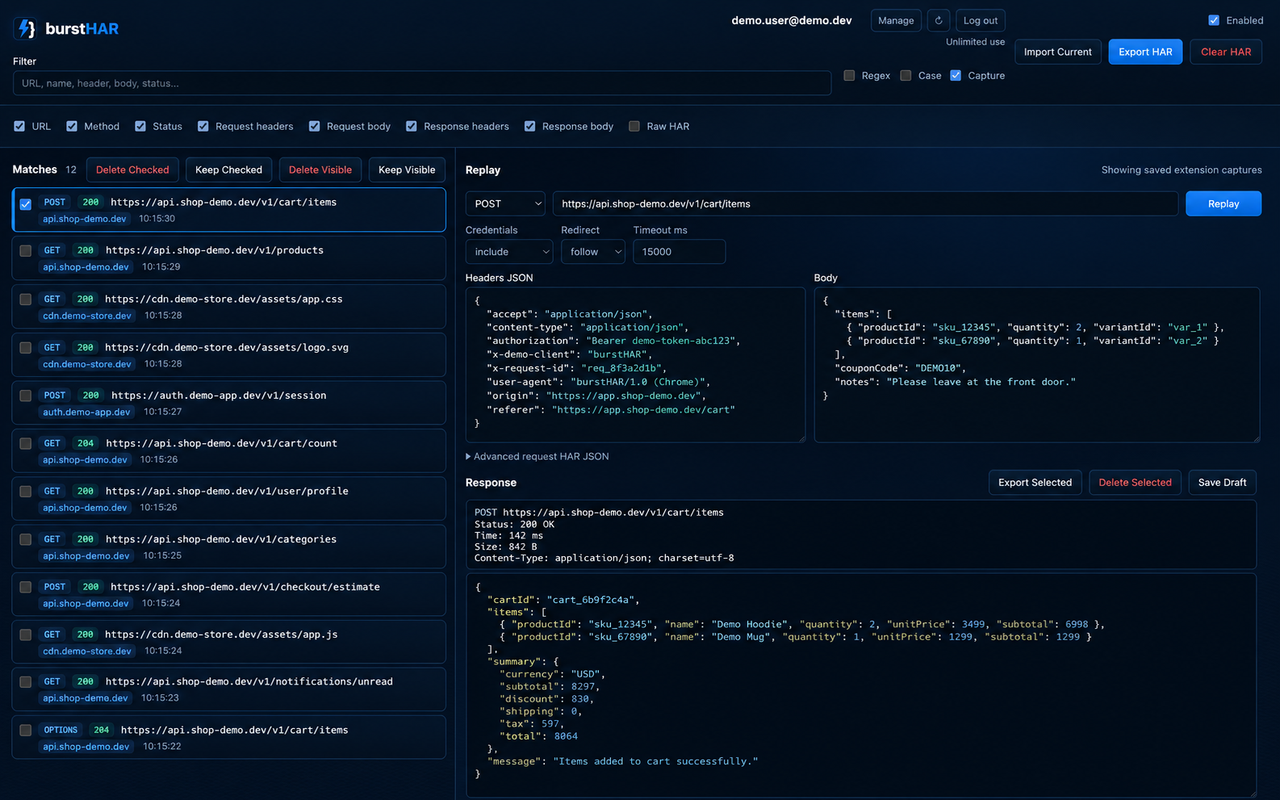
Task: Click the Timeout ms field
Action: pos(679,252)
